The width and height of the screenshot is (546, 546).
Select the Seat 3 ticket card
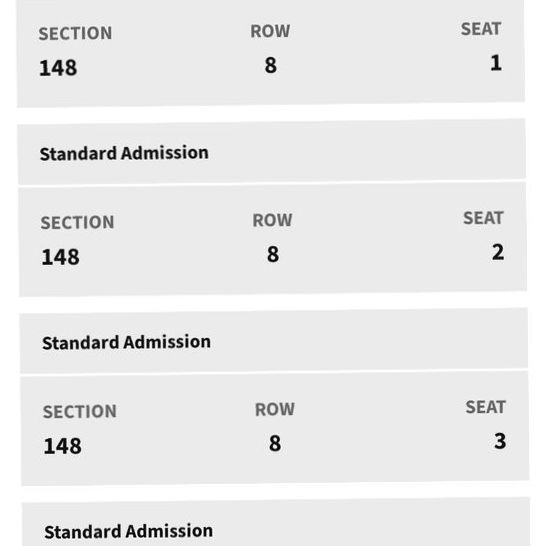pyautogui.click(x=275, y=428)
